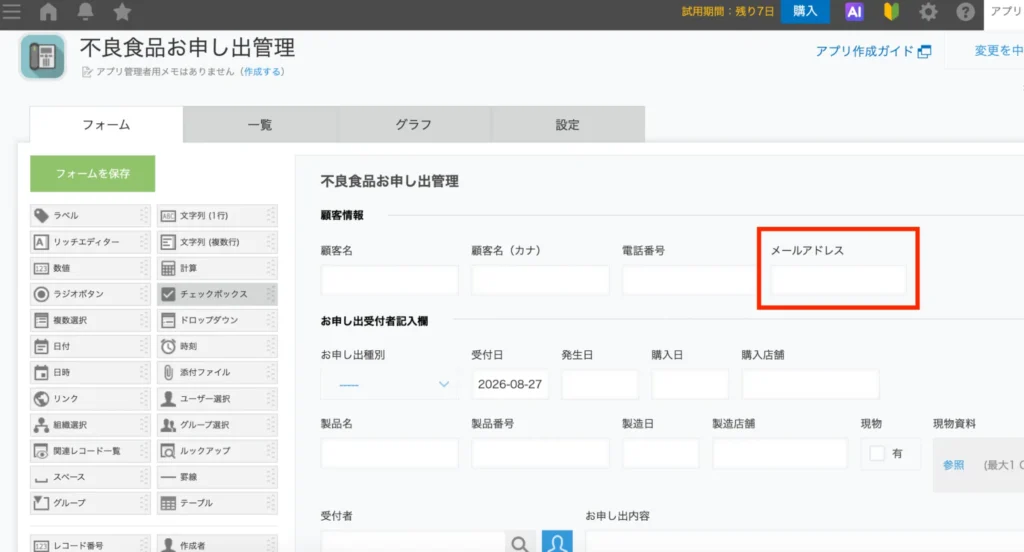Switch to the 一覧 tab

(260, 125)
